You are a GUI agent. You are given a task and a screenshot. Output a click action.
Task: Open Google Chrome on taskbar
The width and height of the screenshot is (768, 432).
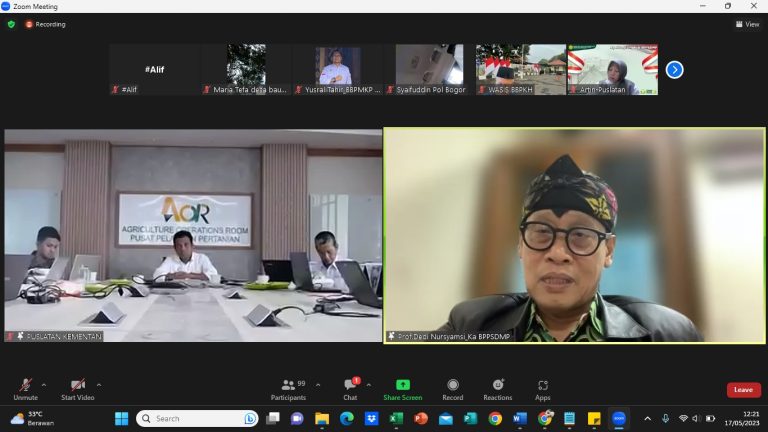[x=495, y=419]
